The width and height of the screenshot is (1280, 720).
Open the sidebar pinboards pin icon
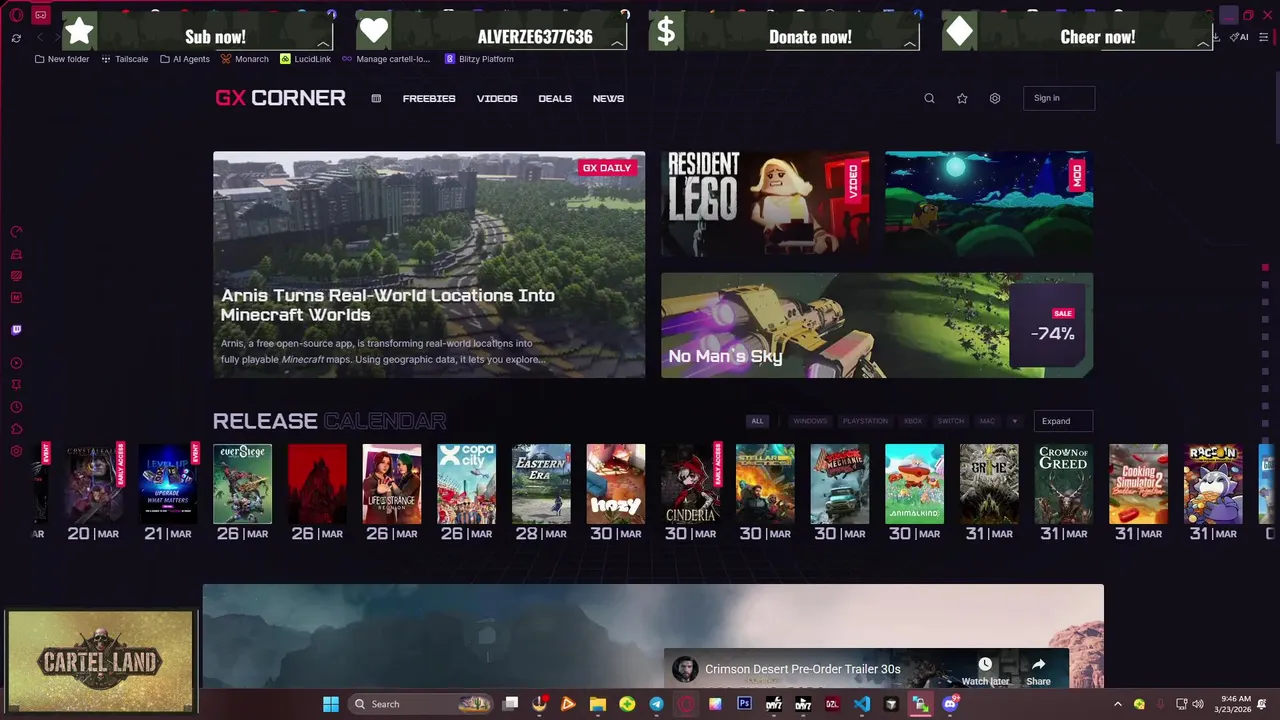coord(16,385)
